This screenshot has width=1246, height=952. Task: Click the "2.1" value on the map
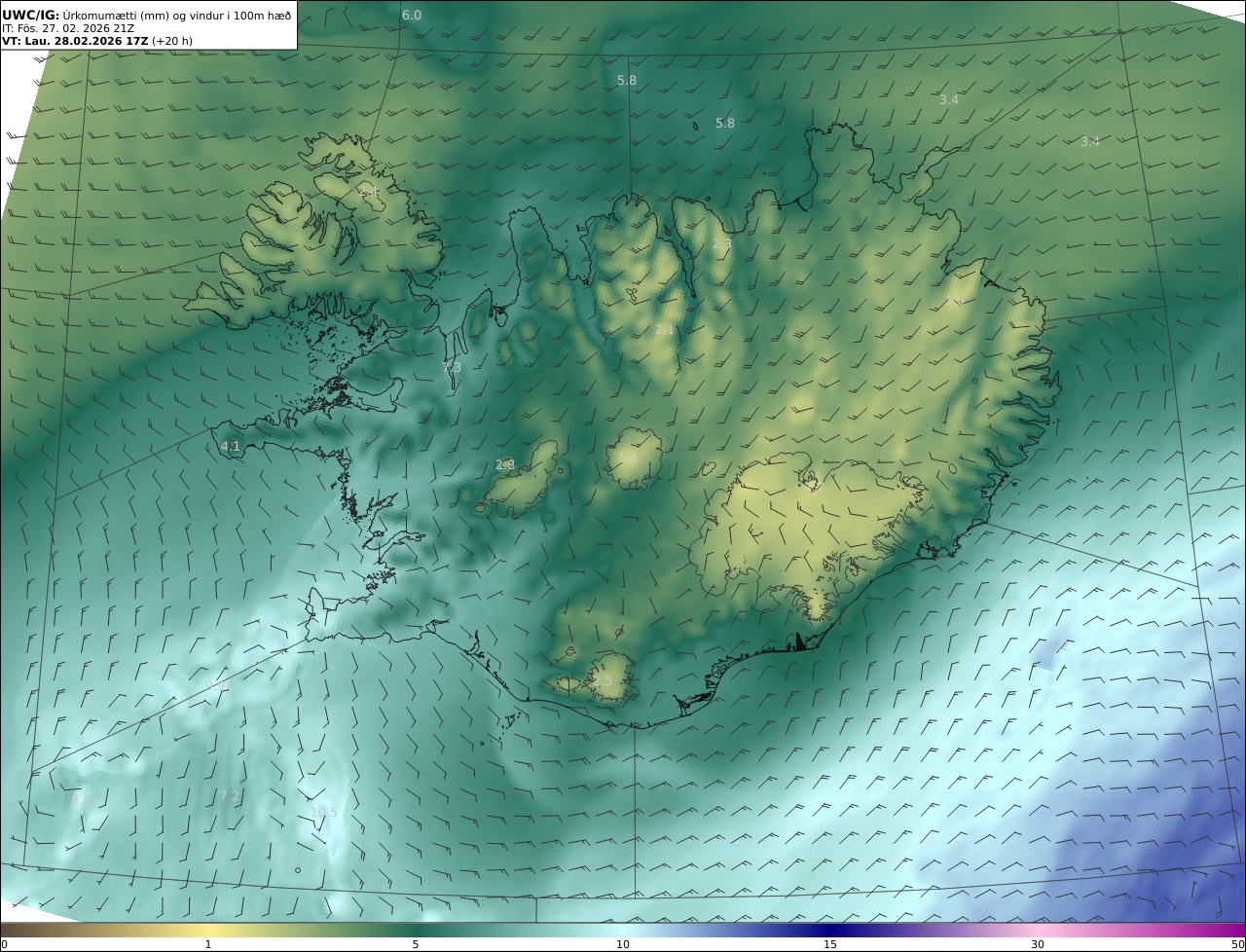coord(664,330)
